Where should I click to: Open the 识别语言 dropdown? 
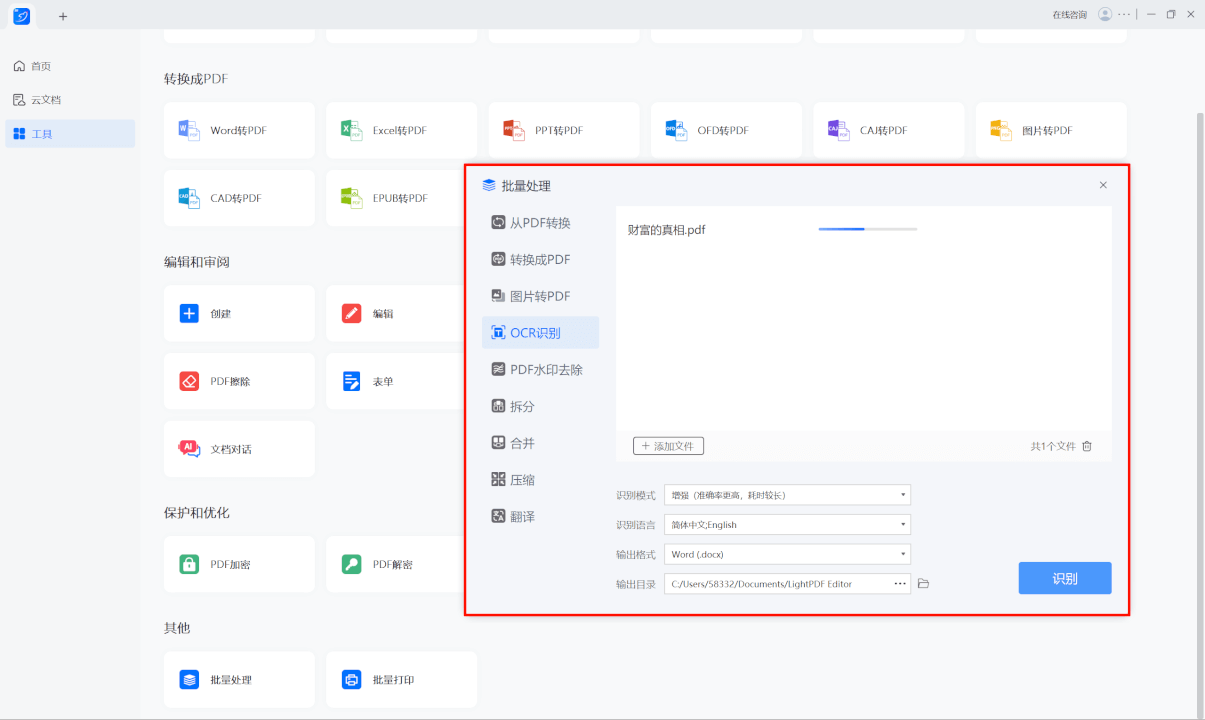click(x=787, y=524)
